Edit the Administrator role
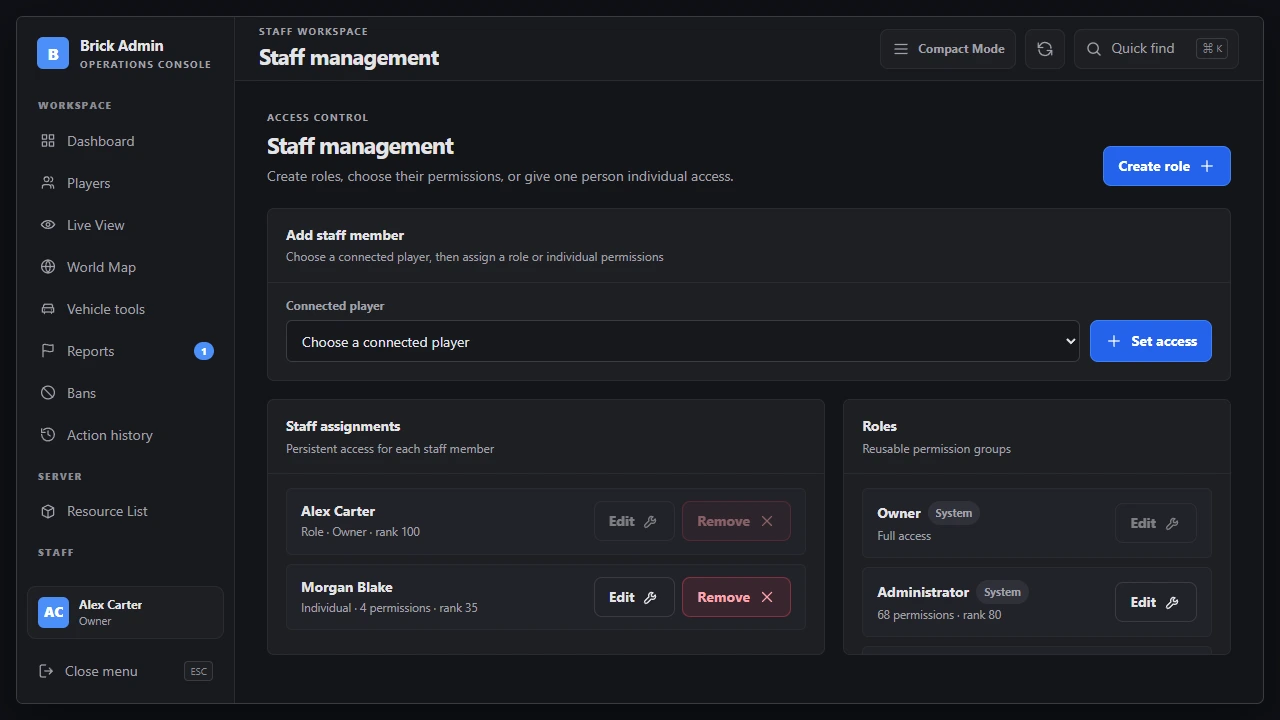Viewport: 1280px width, 720px height. (x=1156, y=602)
